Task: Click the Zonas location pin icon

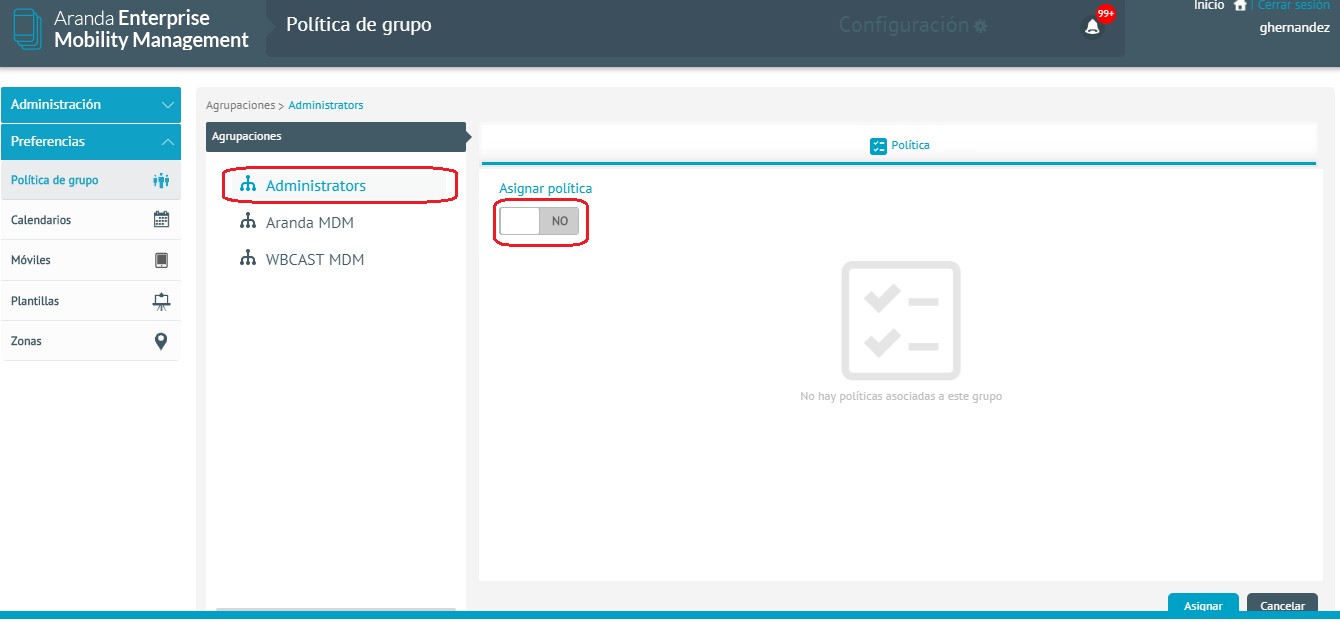Action: [161, 341]
